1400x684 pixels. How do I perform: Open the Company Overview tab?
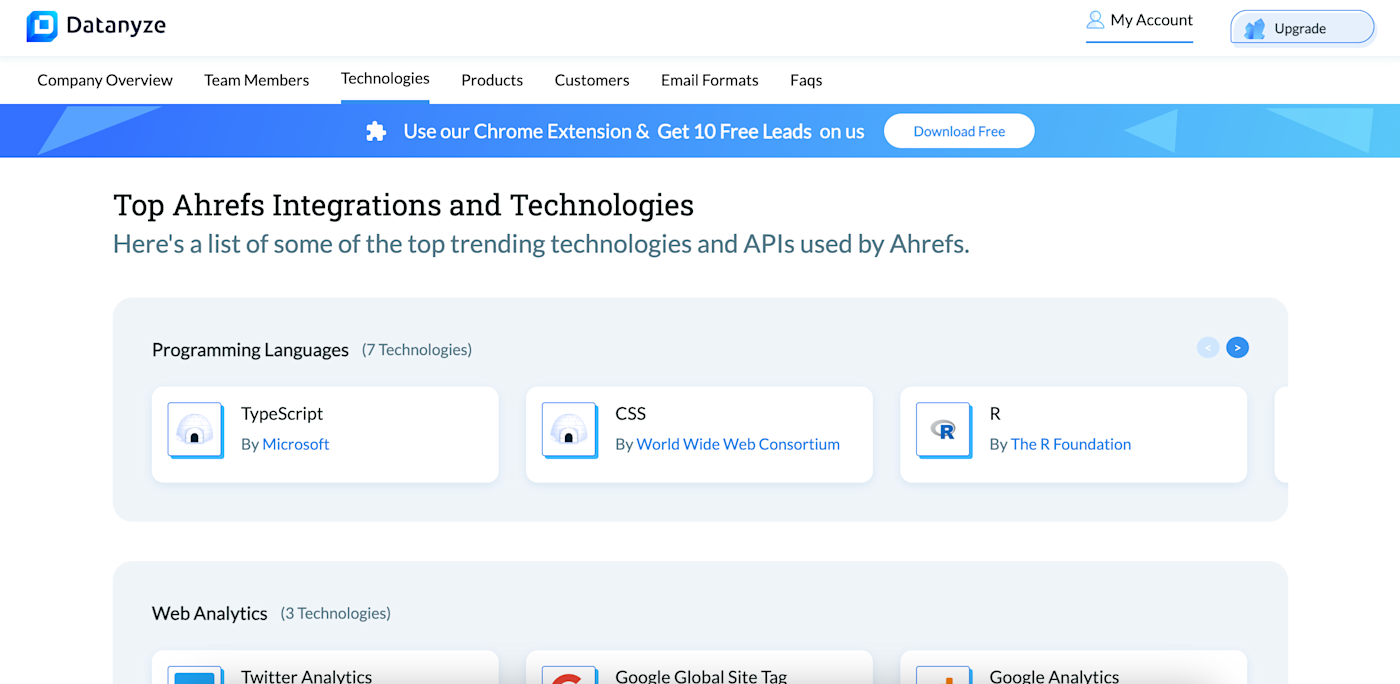[105, 80]
